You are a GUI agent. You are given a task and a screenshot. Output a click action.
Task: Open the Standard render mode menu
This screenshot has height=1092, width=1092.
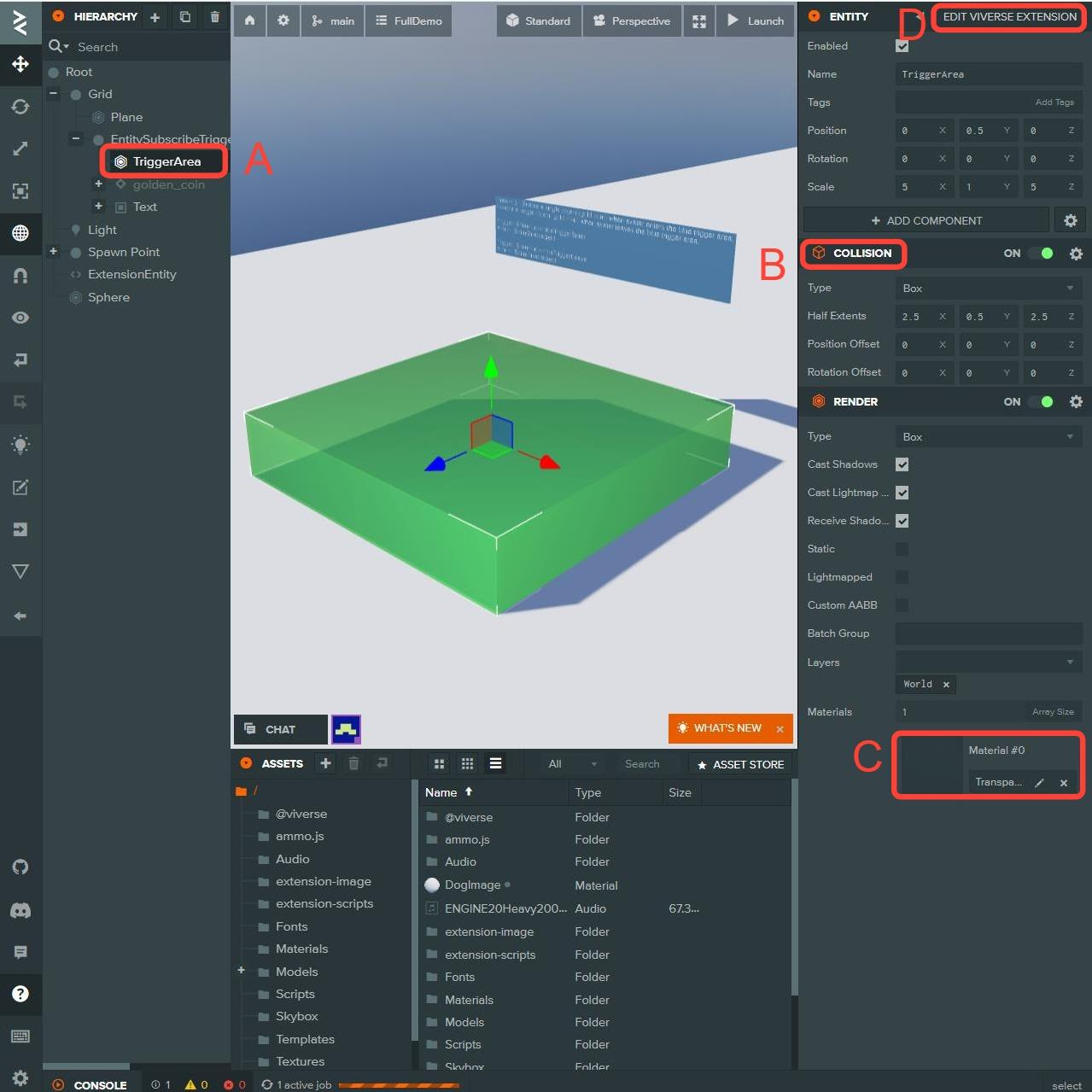[539, 20]
